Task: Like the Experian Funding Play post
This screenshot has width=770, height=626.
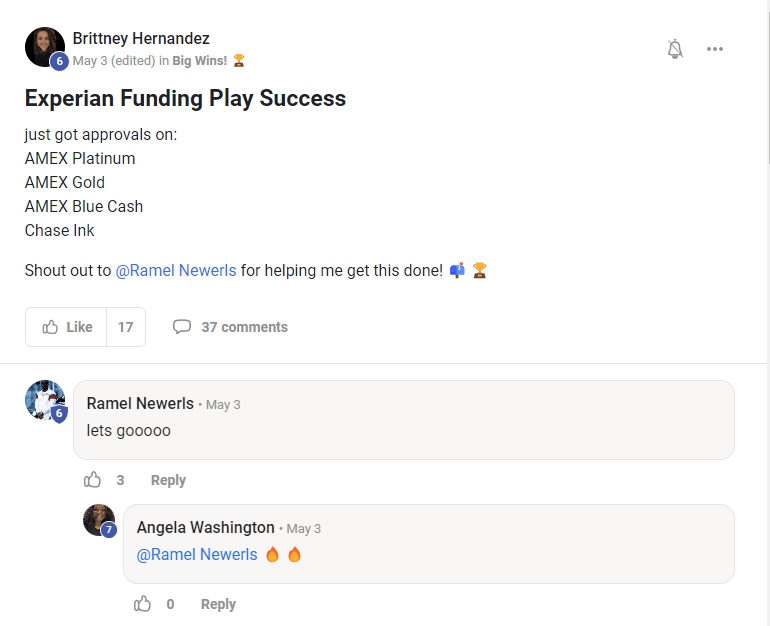Action: 67,327
